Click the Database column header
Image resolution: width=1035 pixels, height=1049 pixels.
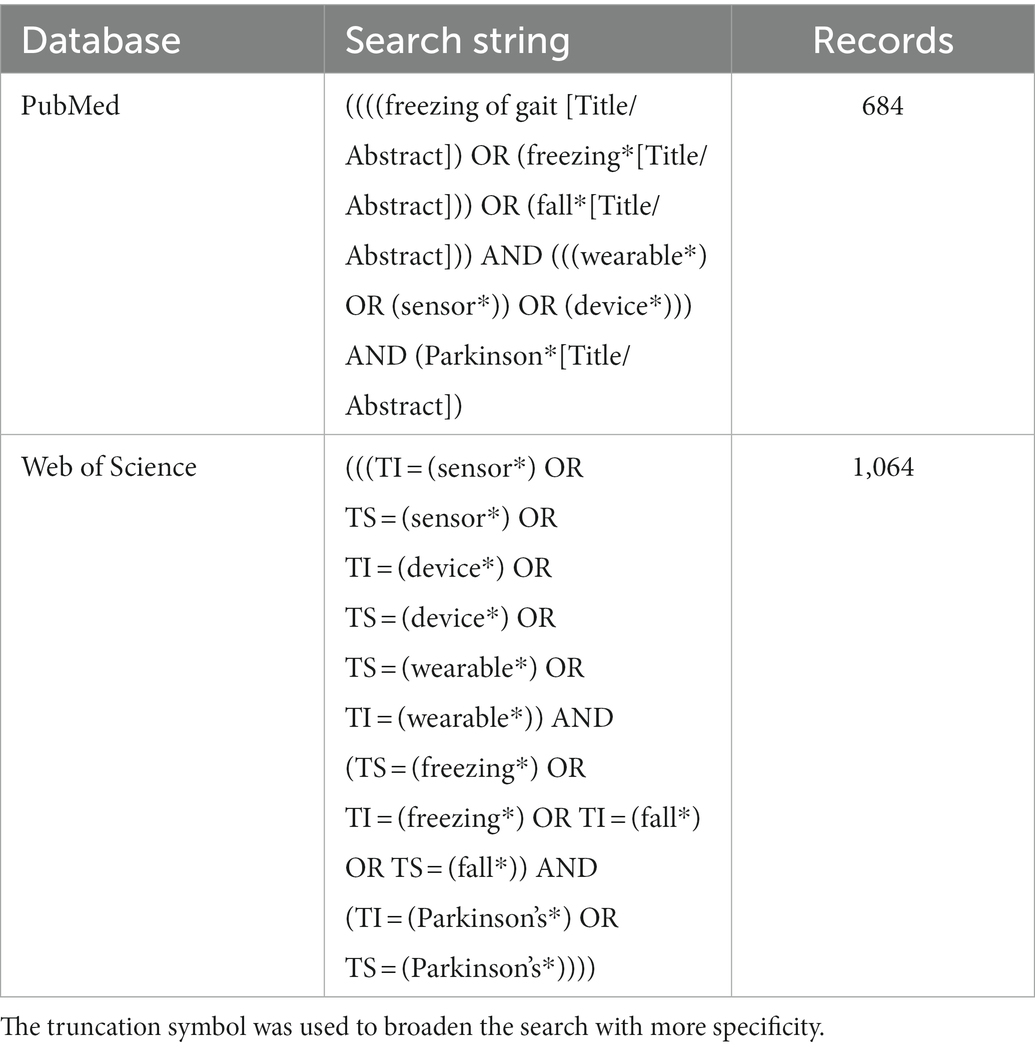point(100,40)
